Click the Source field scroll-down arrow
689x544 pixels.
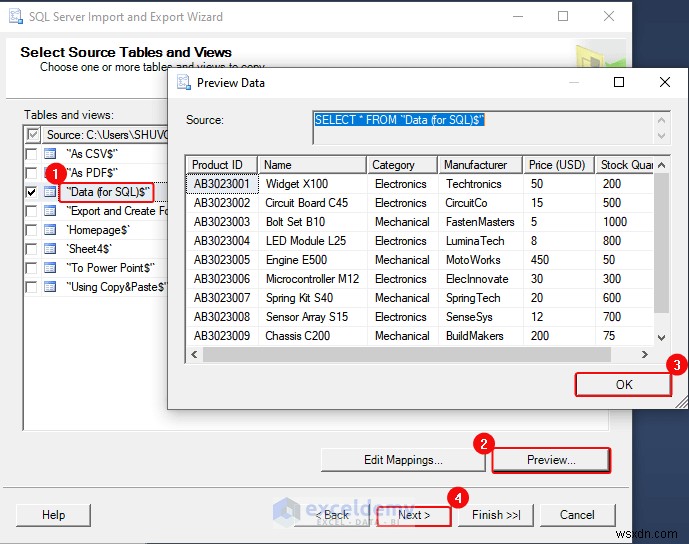[662, 136]
